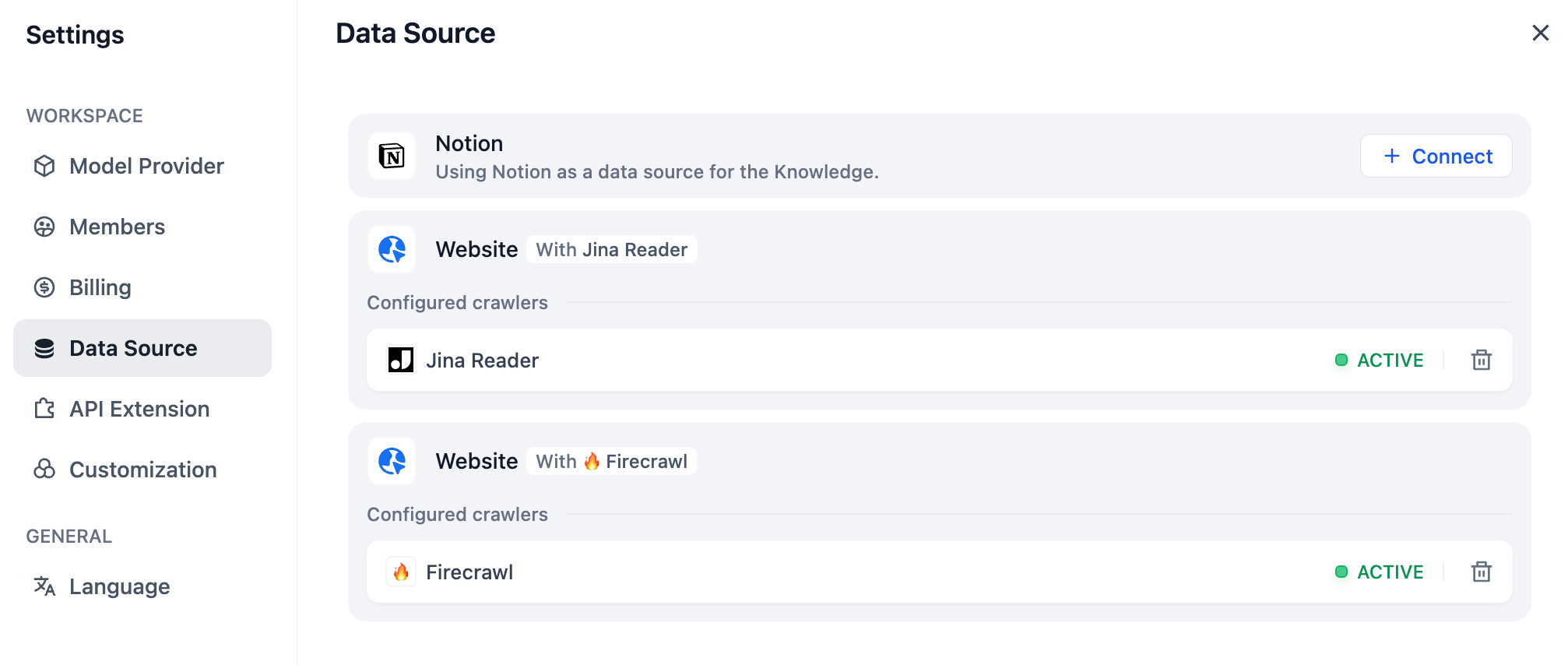
Task: Open Customization settings
Action: (x=142, y=470)
